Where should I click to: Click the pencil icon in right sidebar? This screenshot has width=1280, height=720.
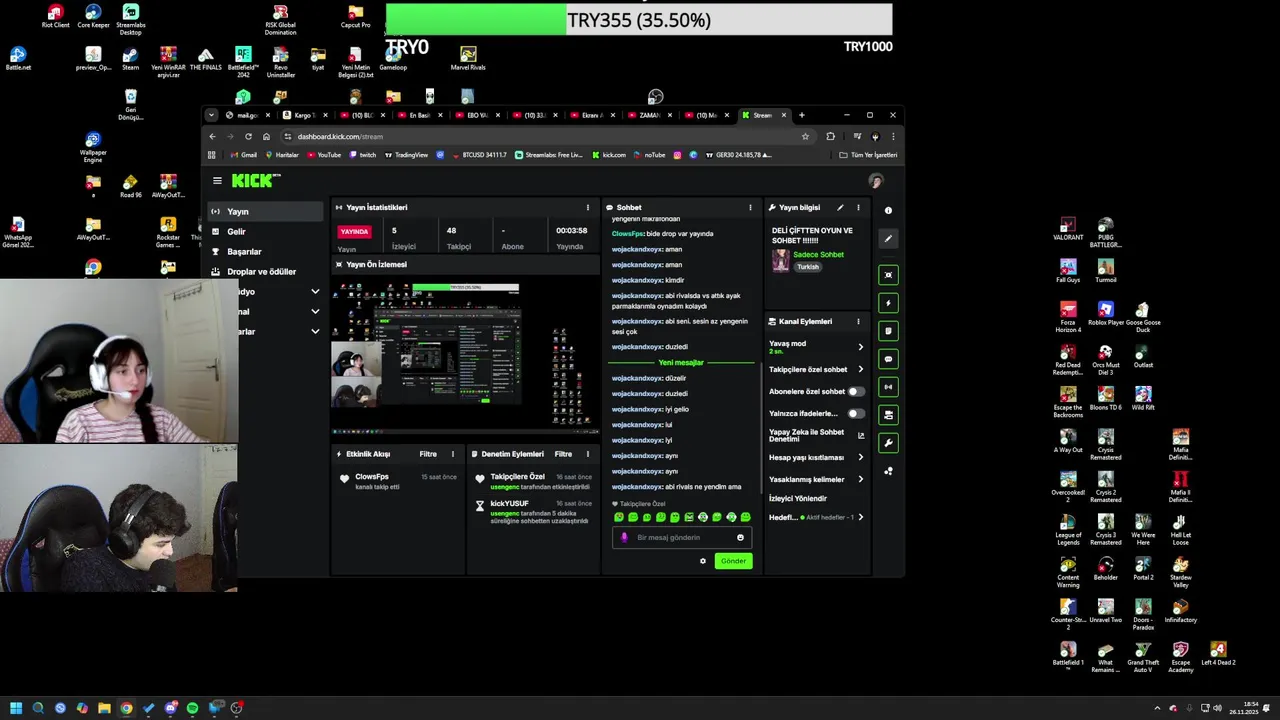coord(888,239)
